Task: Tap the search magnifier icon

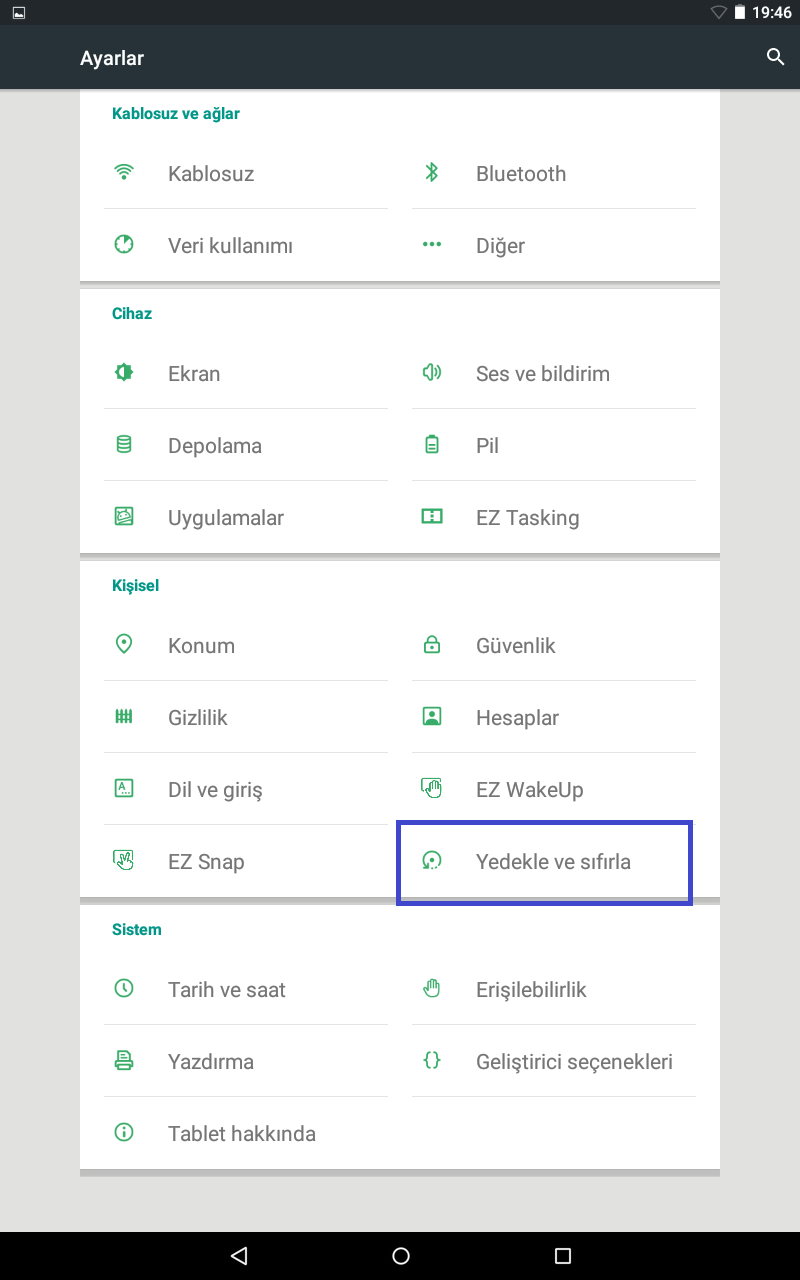Action: point(775,57)
